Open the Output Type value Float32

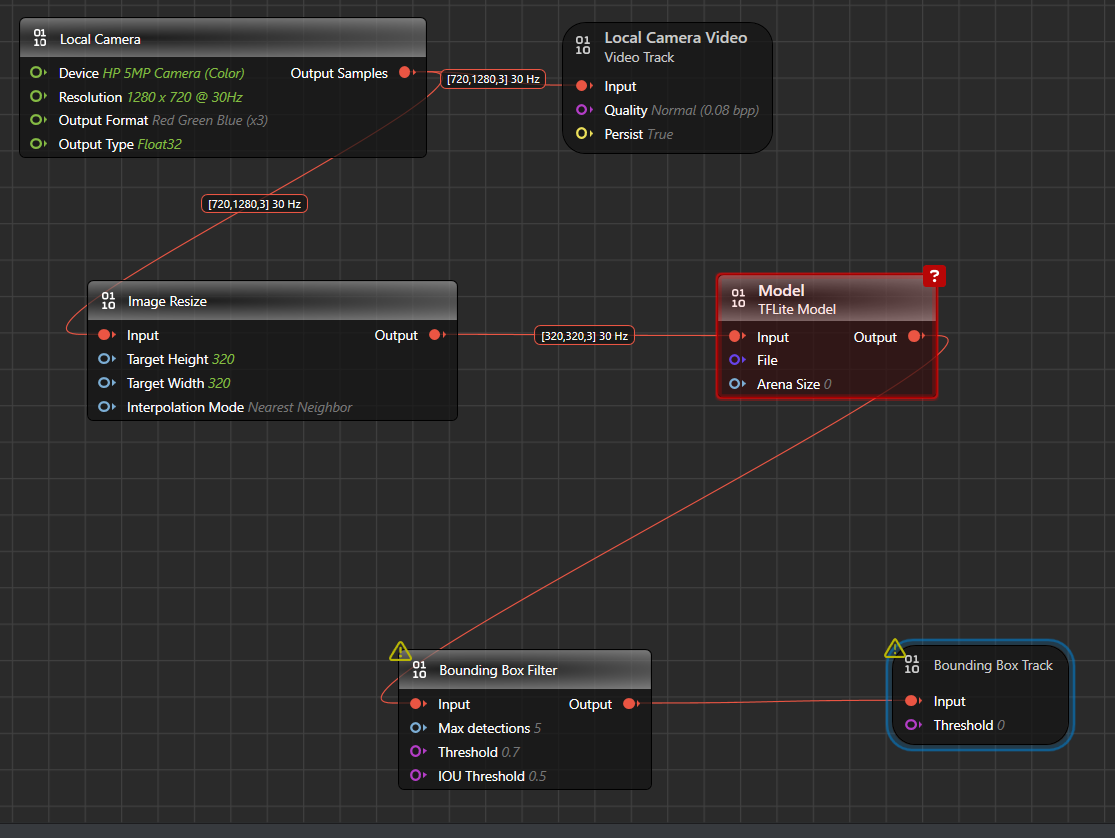(160, 144)
